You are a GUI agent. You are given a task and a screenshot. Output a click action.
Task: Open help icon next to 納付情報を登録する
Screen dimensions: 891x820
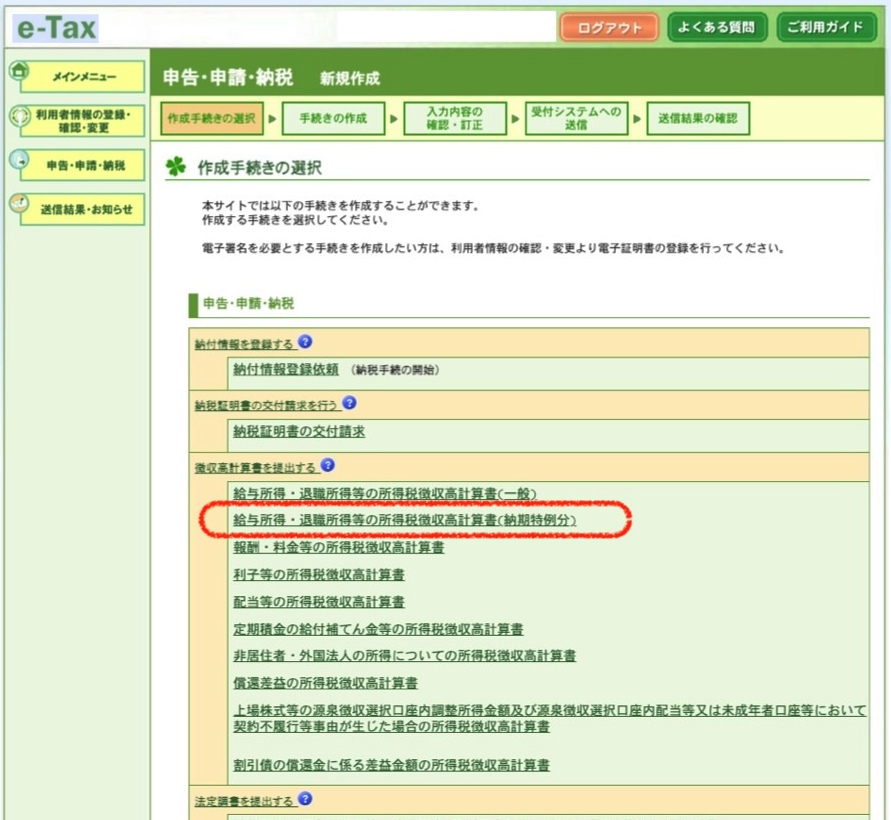coord(305,342)
